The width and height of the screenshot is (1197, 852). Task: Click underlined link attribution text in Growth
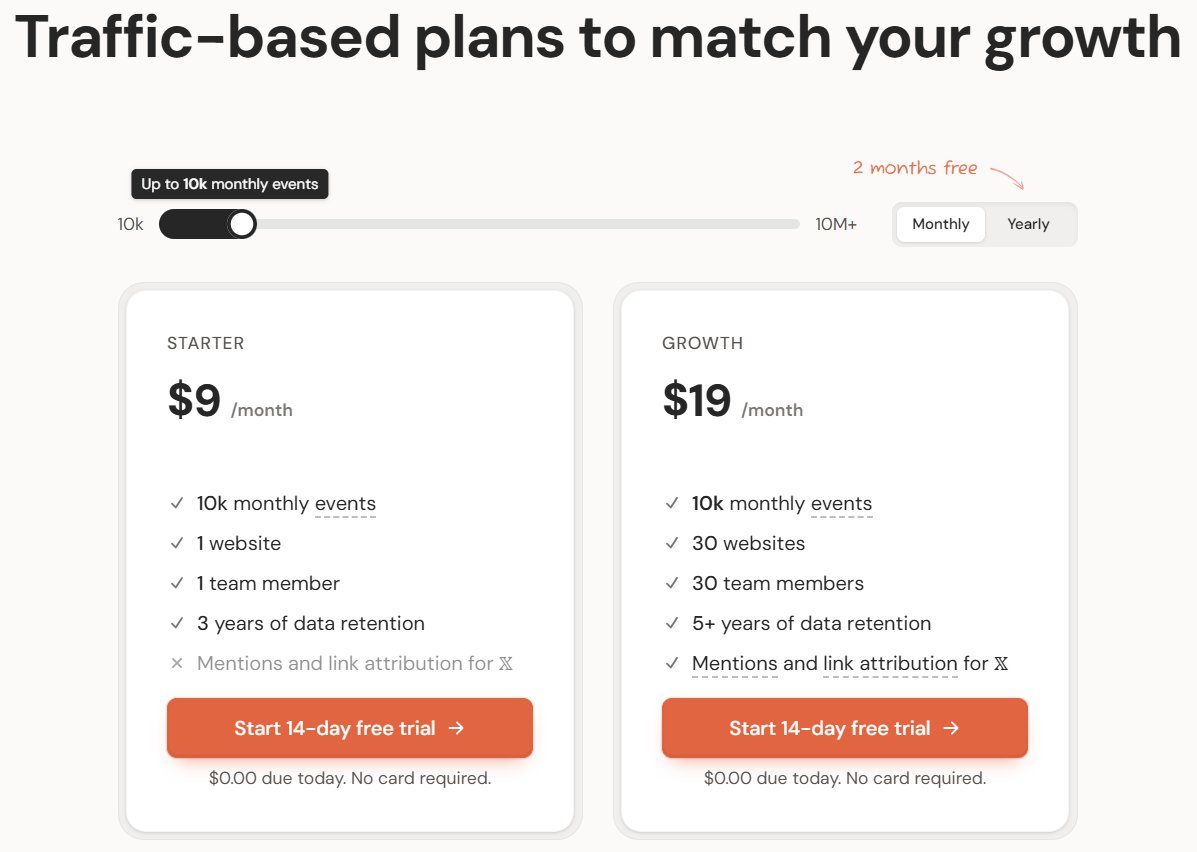890,664
